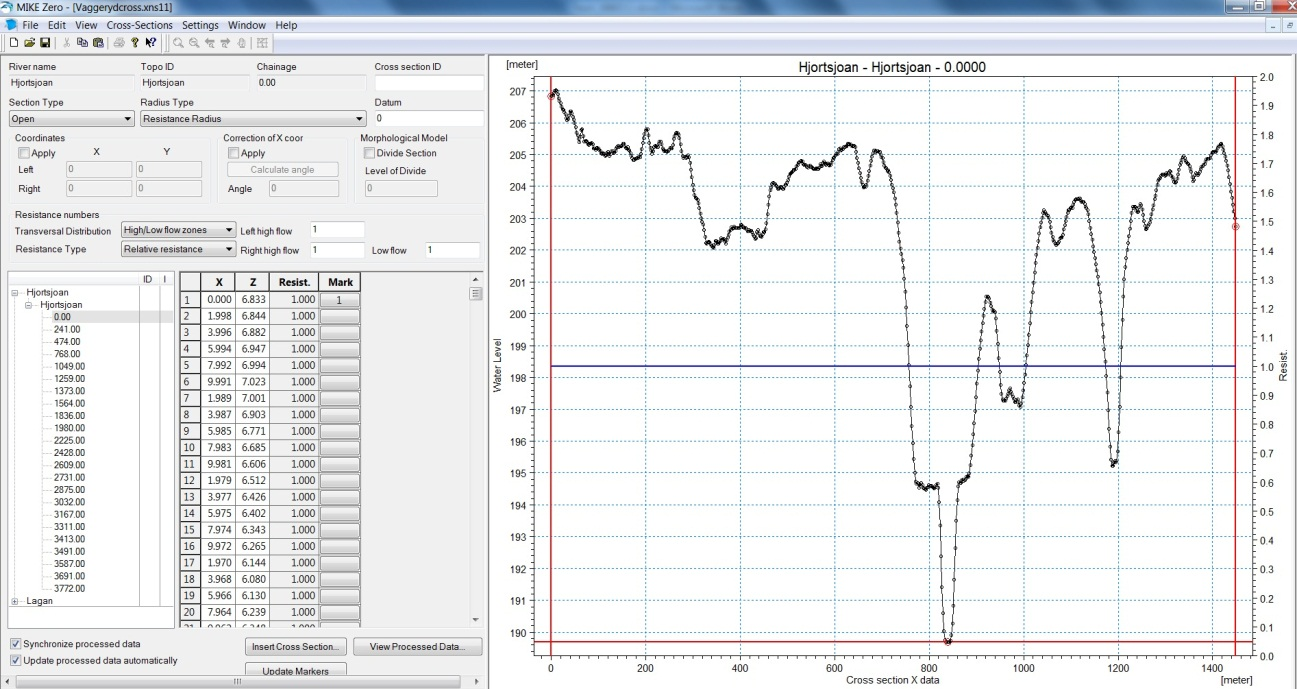Click the Zoom out magnifier icon

(194, 43)
